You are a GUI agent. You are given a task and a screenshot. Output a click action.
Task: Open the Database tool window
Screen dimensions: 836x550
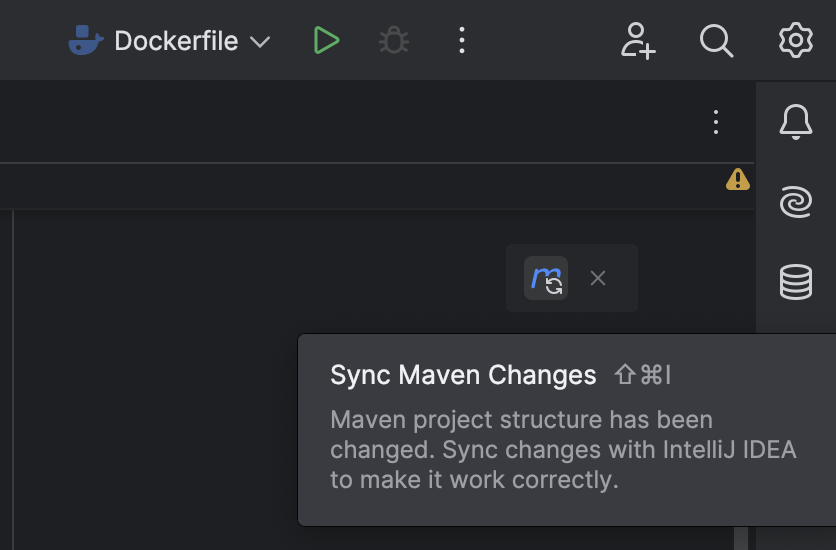(x=795, y=282)
